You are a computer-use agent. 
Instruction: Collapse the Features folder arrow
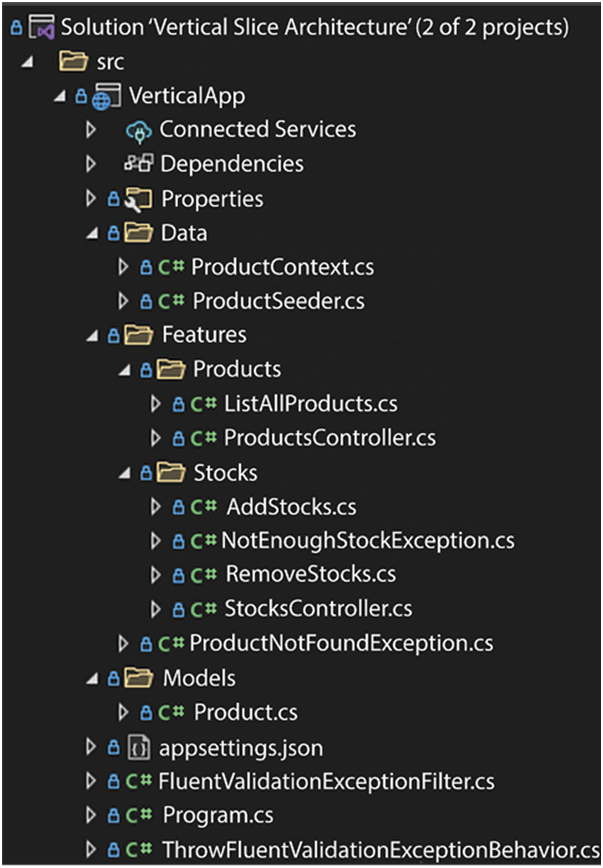[x=92, y=335]
